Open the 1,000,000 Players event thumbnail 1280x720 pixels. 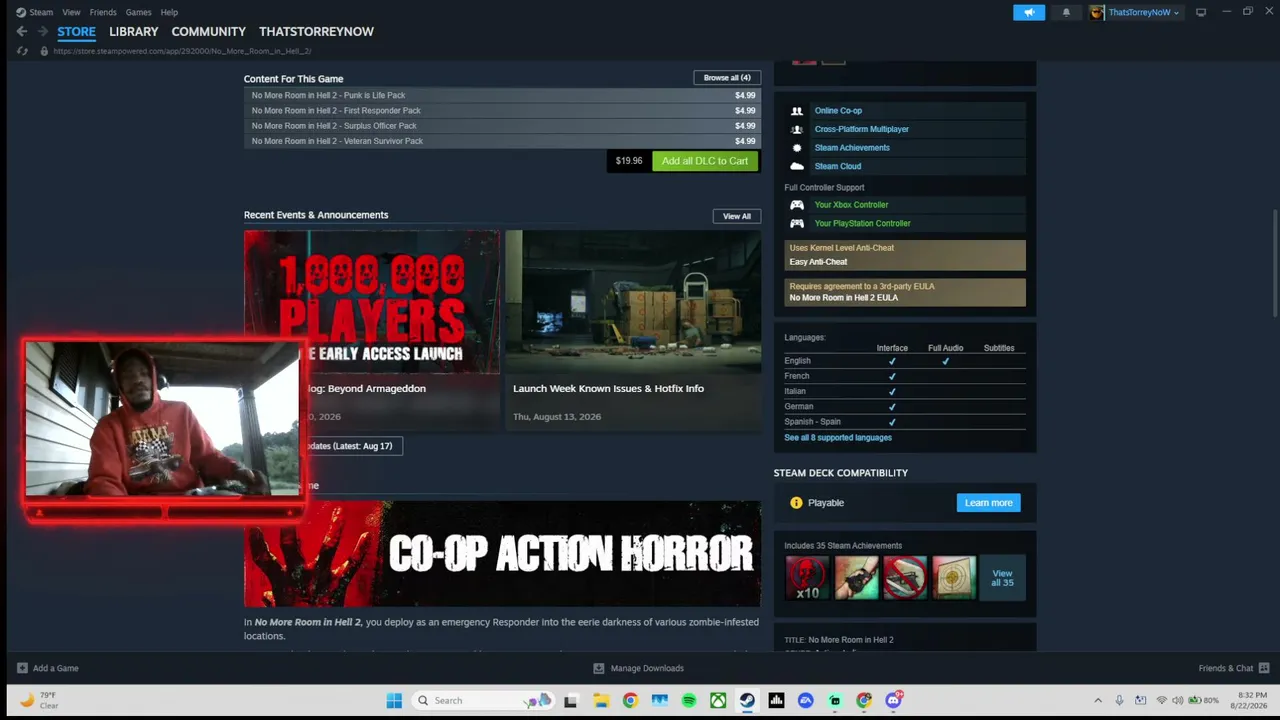372,302
